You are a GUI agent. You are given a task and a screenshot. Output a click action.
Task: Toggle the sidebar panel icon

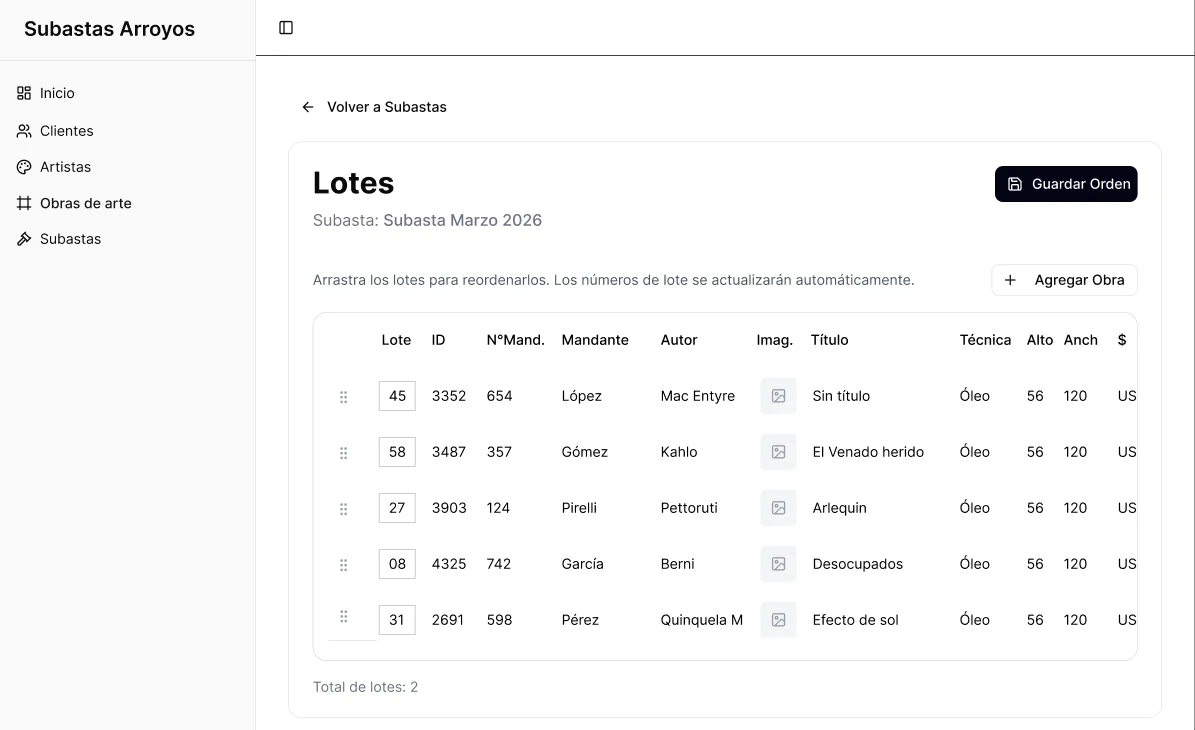pos(286,27)
